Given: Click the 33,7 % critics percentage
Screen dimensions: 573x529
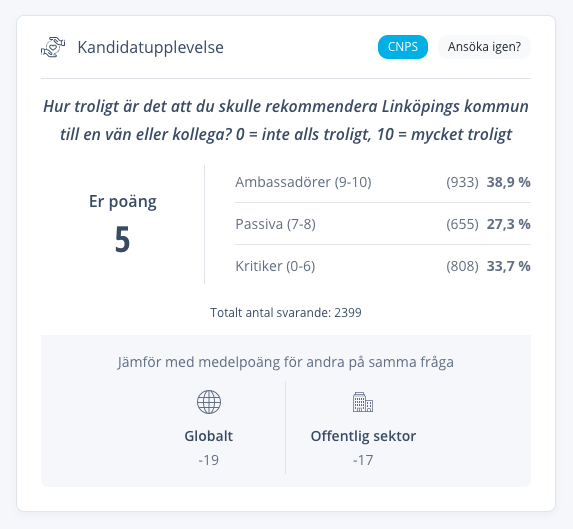Looking at the screenshot, I should pos(508,266).
